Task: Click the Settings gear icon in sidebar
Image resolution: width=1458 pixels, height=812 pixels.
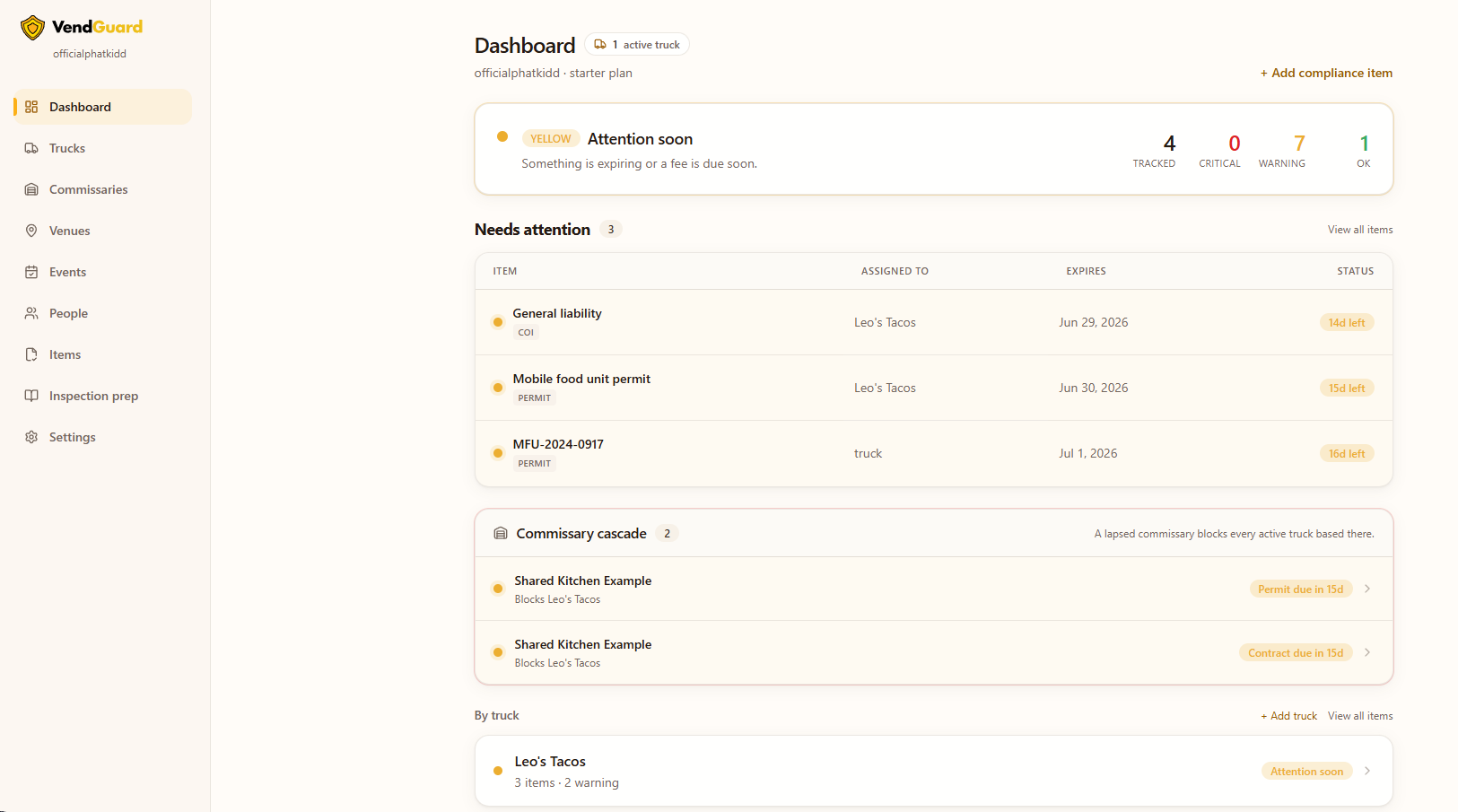Action: [x=31, y=437]
